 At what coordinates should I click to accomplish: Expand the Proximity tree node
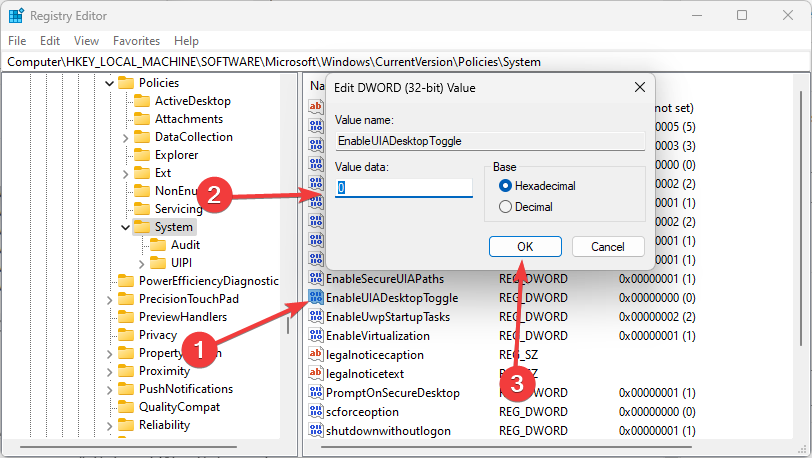[109, 372]
